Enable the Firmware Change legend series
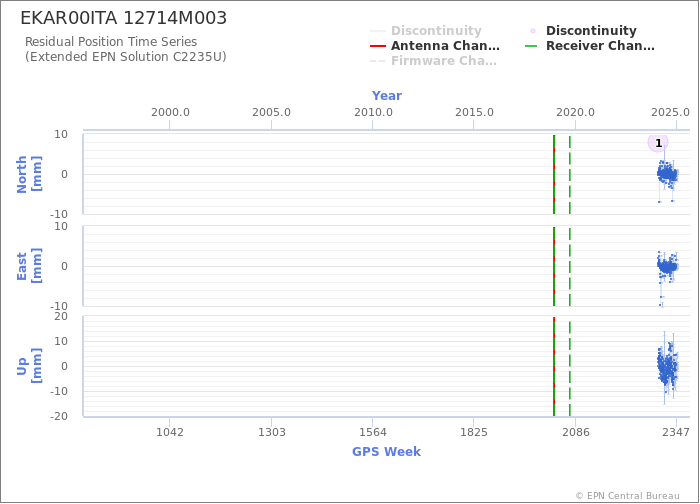Screen dimensions: 700x504 [433, 61]
